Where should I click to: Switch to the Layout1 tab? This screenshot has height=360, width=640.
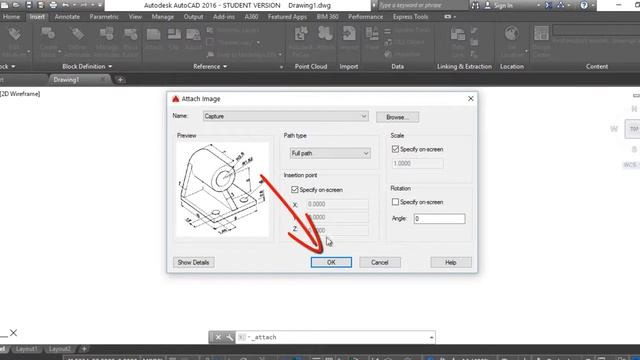coord(27,349)
